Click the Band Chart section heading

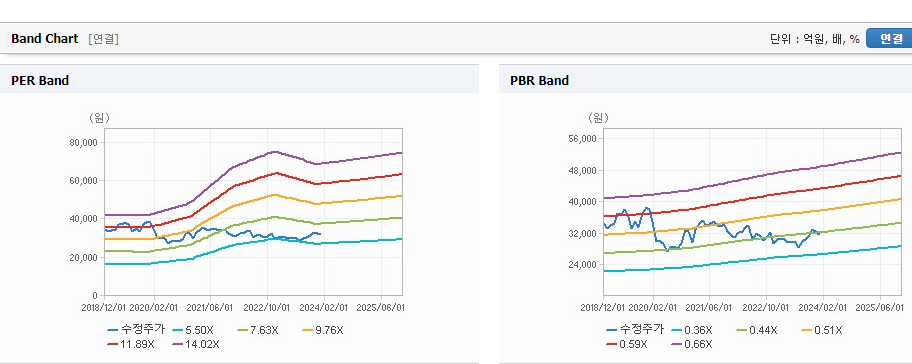pyautogui.click(x=44, y=38)
